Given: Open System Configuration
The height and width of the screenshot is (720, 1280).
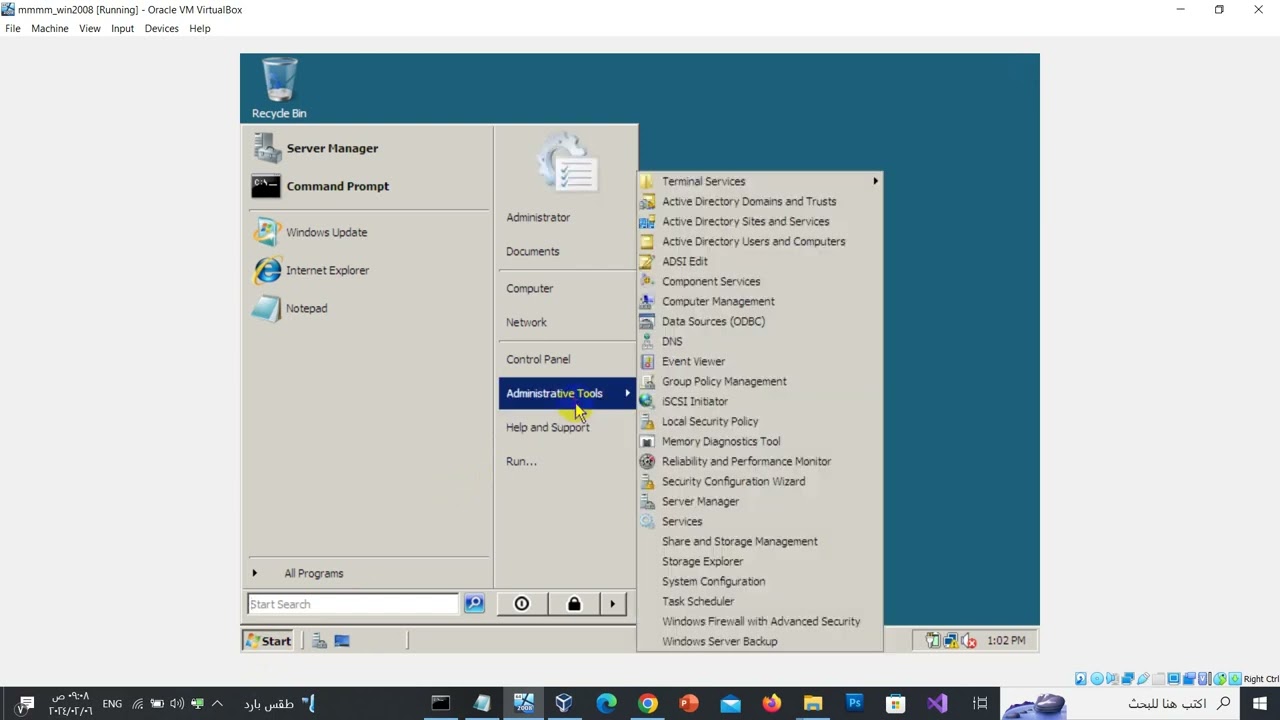Looking at the screenshot, I should click(760, 581).
